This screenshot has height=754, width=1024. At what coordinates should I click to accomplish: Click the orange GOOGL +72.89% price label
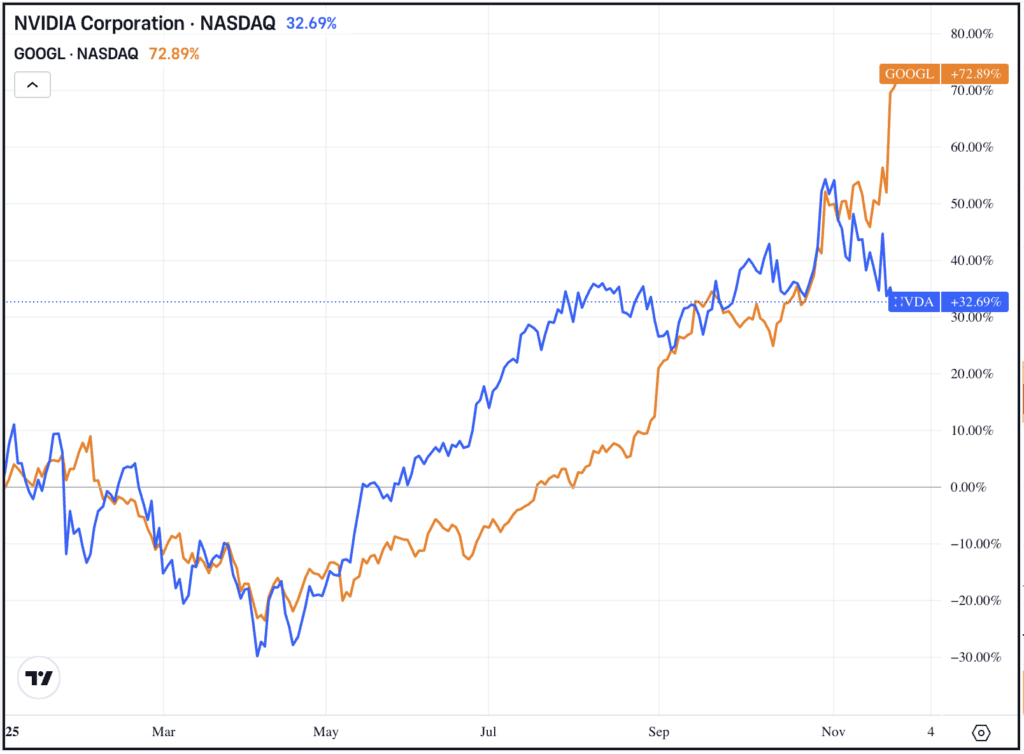click(944, 74)
